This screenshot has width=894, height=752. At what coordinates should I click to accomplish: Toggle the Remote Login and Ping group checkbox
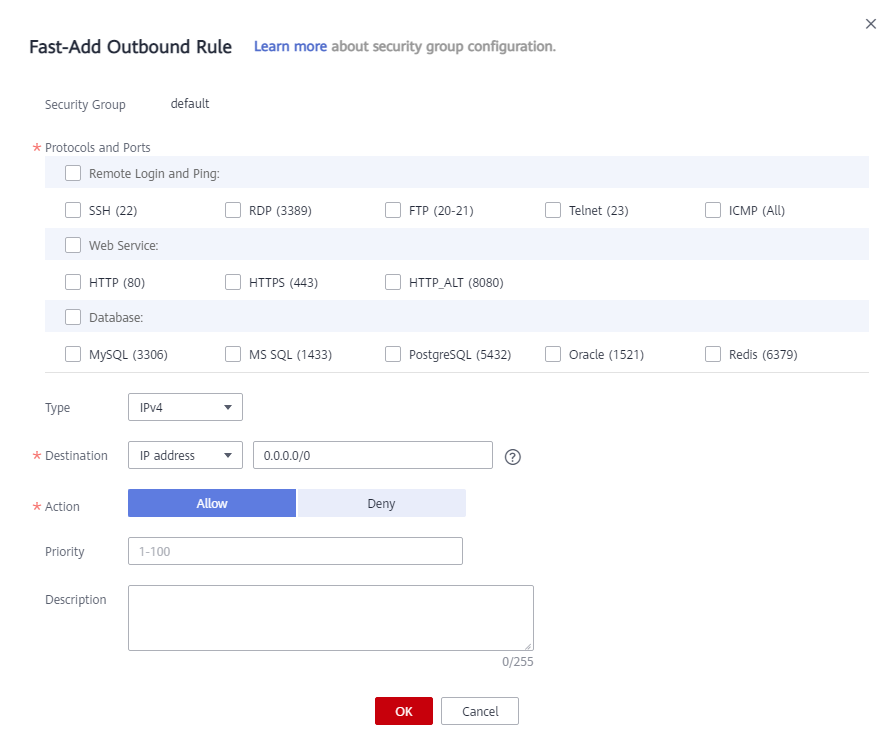pyautogui.click(x=73, y=173)
